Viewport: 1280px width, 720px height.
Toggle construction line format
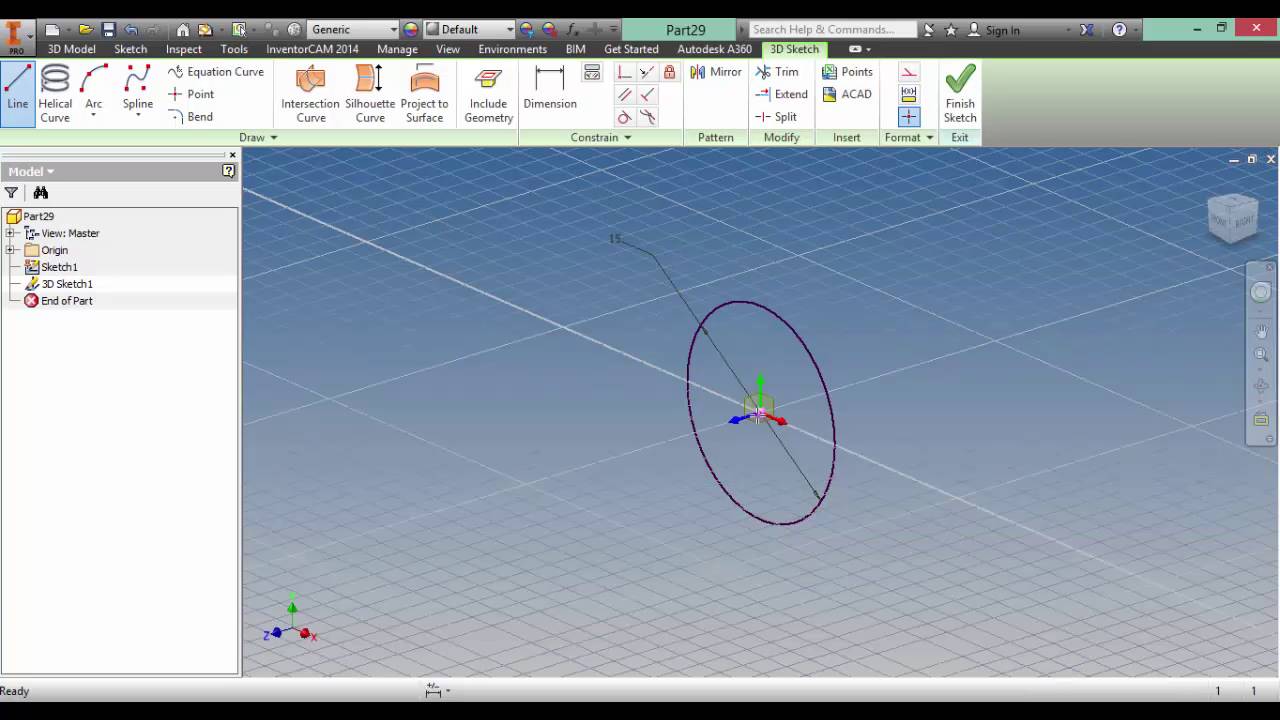pos(908,72)
